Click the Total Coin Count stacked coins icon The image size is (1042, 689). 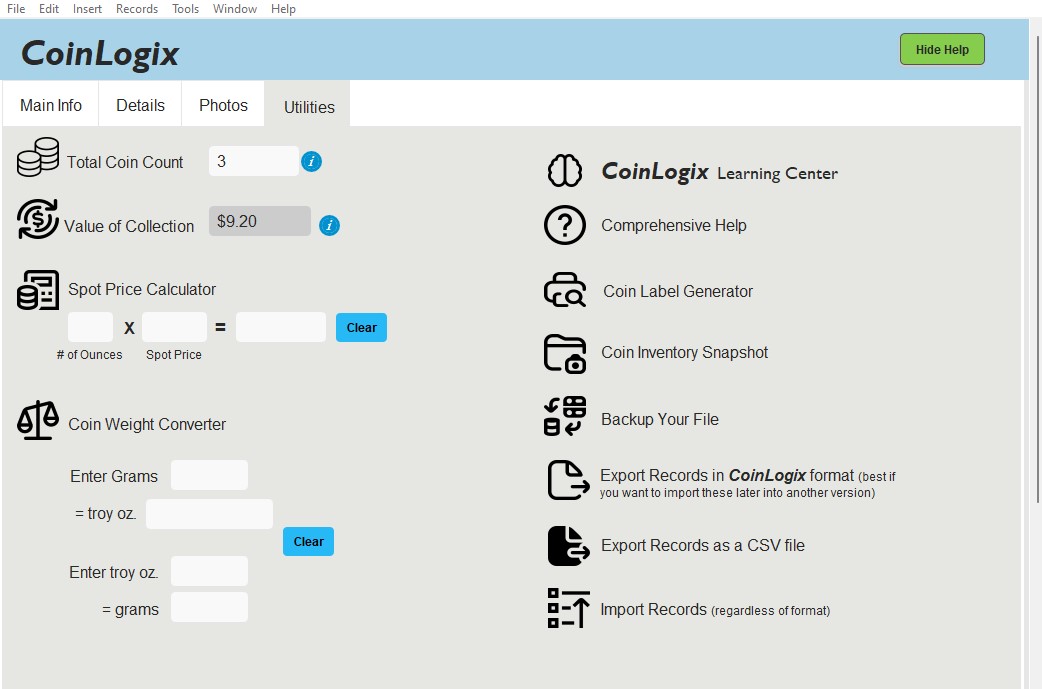38,157
